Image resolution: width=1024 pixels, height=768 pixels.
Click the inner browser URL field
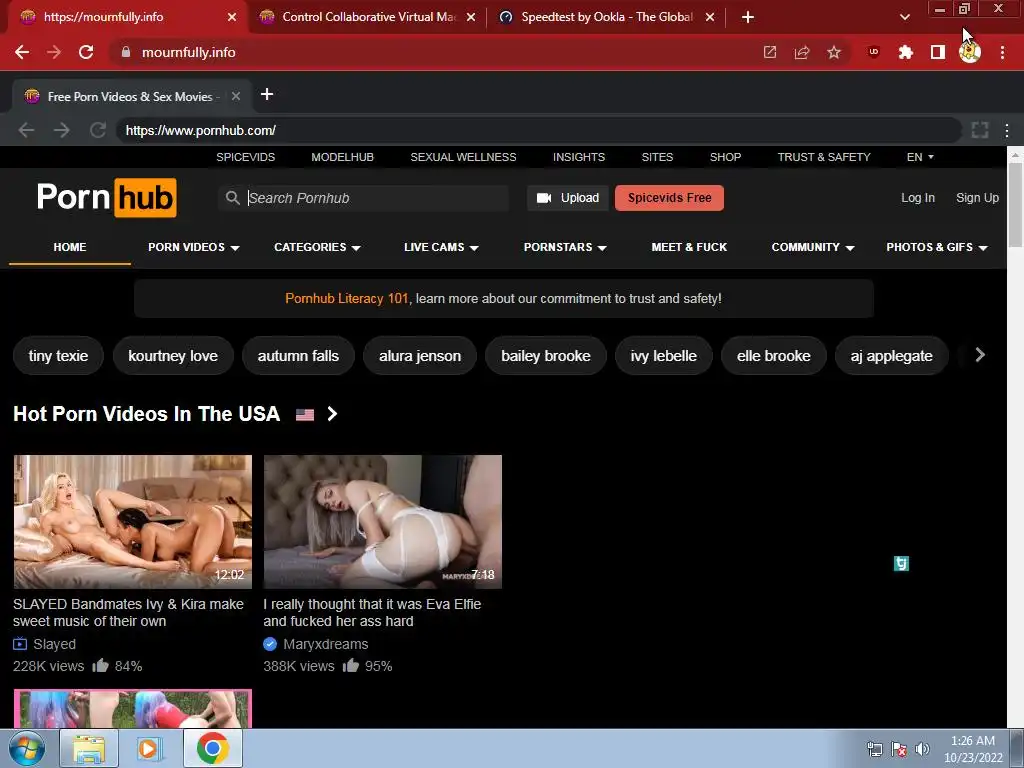pyautogui.click(x=538, y=130)
